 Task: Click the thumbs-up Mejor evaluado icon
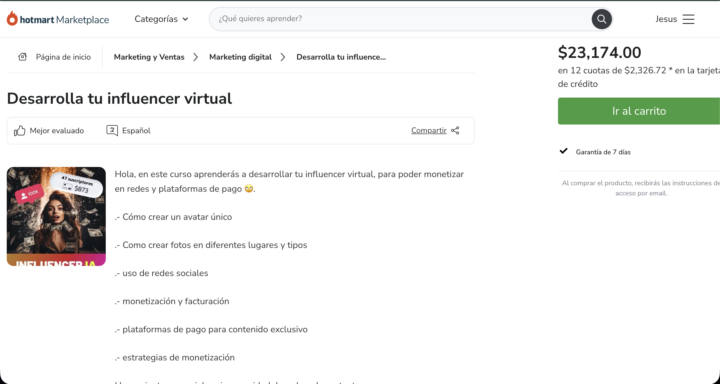coord(19,131)
